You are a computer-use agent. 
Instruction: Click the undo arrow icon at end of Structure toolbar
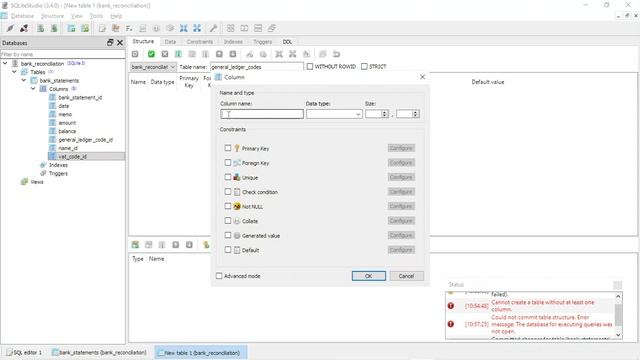tap(336, 54)
